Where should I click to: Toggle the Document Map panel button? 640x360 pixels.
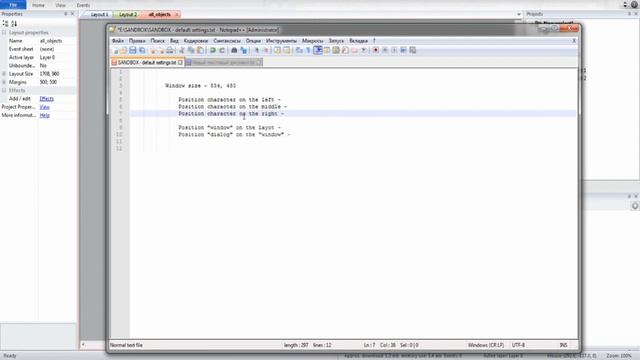point(336,50)
